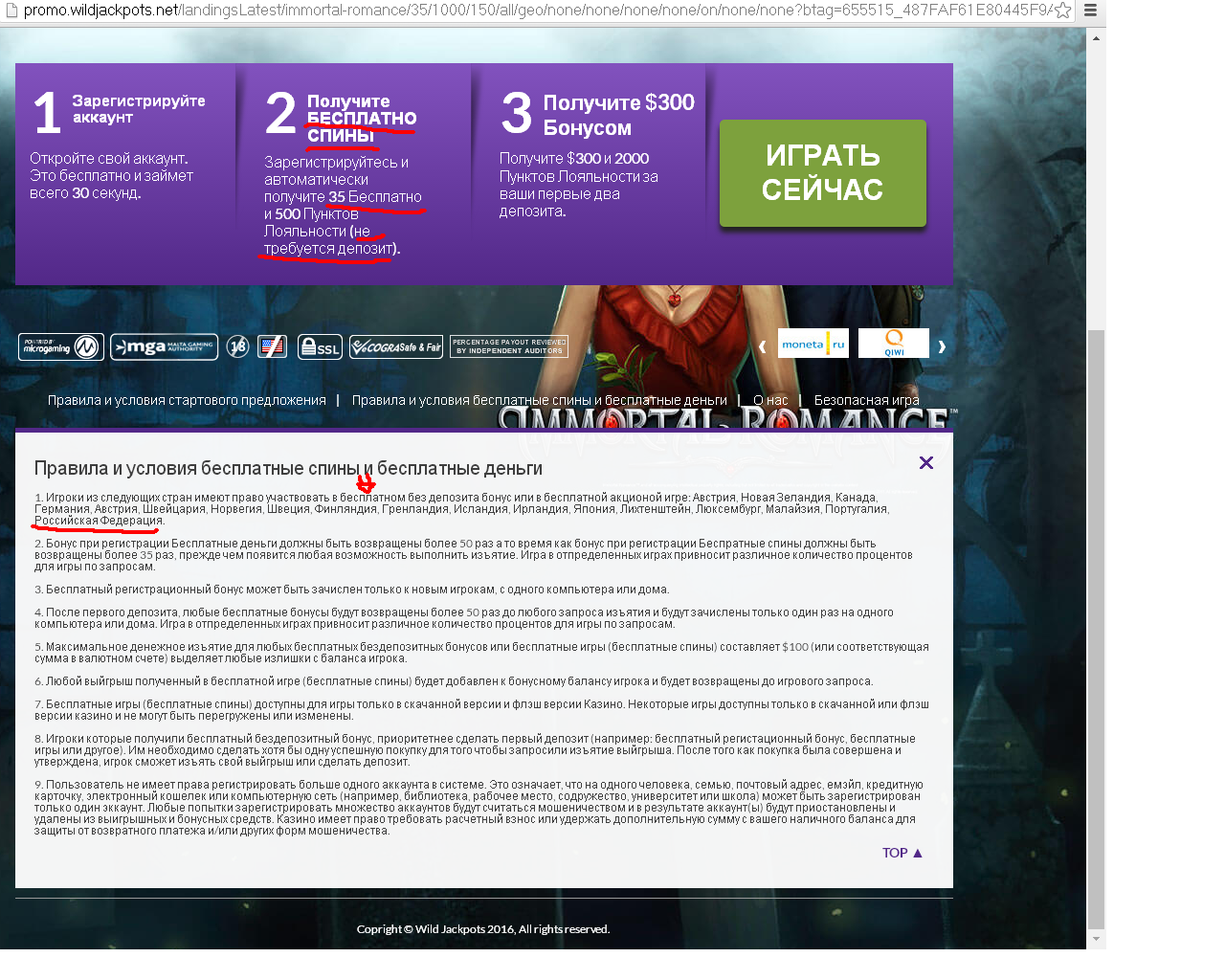The image size is (1225, 980).
Task: Focus the address bar URL field
Action: [536, 11]
